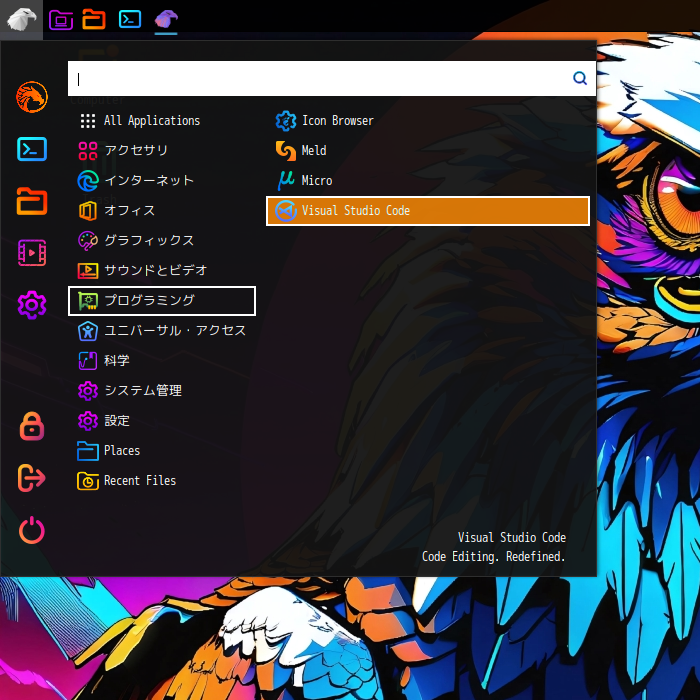Launch the Meld application
This screenshot has height=700, width=700.
pos(313,151)
